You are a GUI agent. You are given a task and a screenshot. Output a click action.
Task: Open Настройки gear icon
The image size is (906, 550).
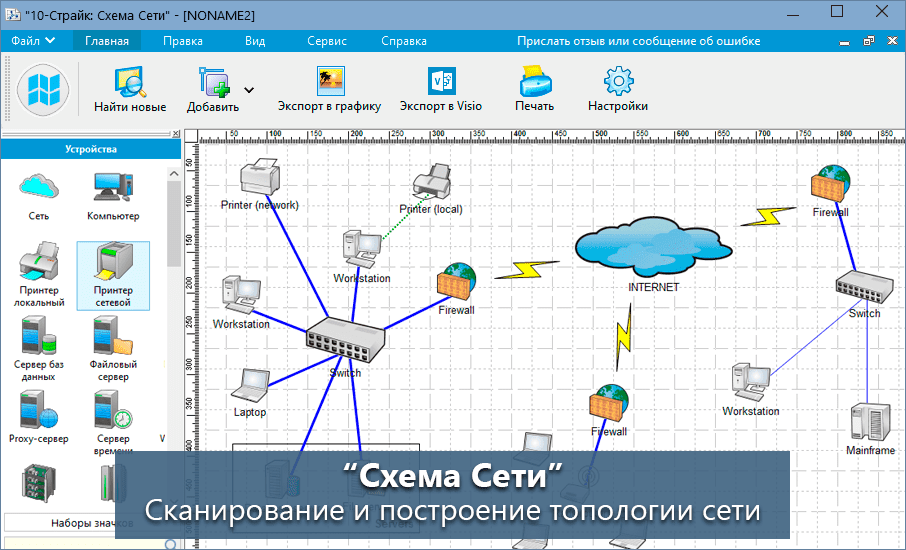pyautogui.click(x=617, y=82)
